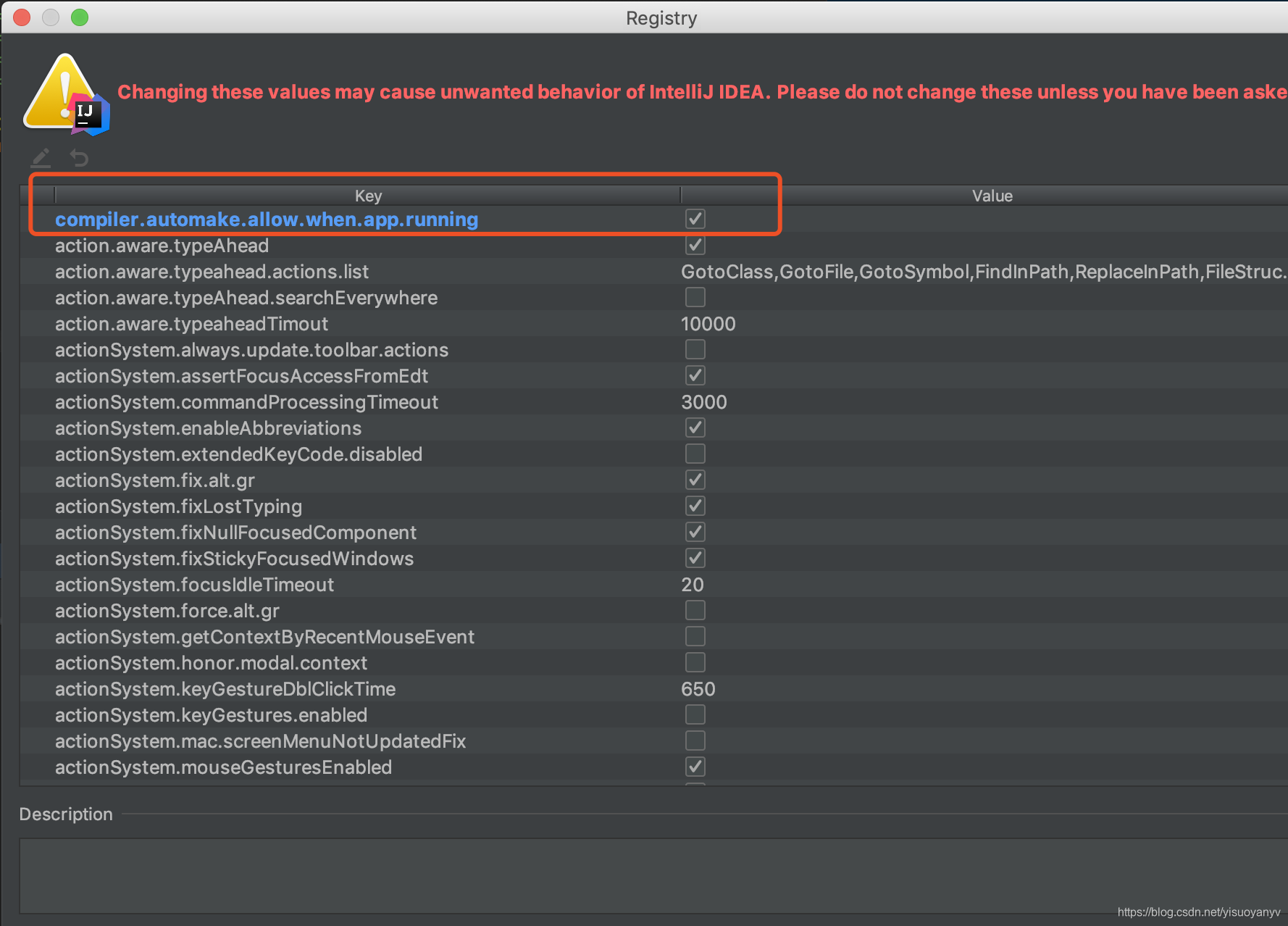Select actionSystem.keyGestures.enabled key
This screenshot has height=926, width=1288.
[211, 715]
